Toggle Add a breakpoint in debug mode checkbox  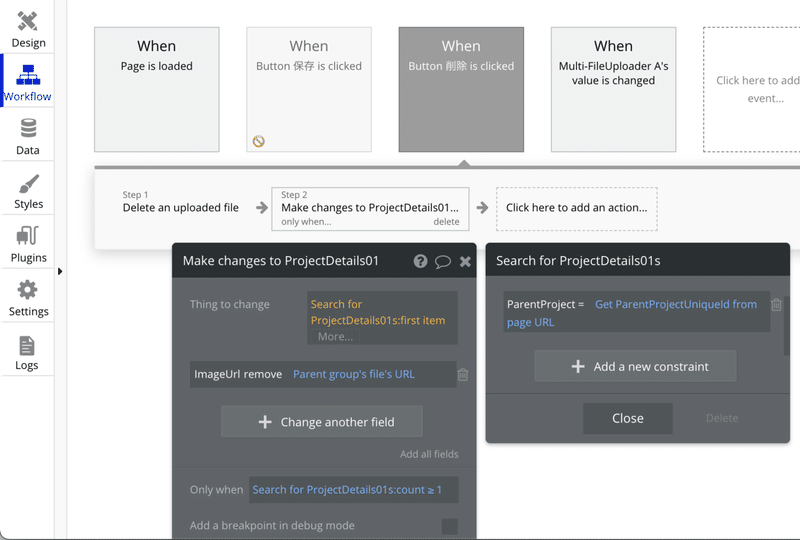click(449, 526)
